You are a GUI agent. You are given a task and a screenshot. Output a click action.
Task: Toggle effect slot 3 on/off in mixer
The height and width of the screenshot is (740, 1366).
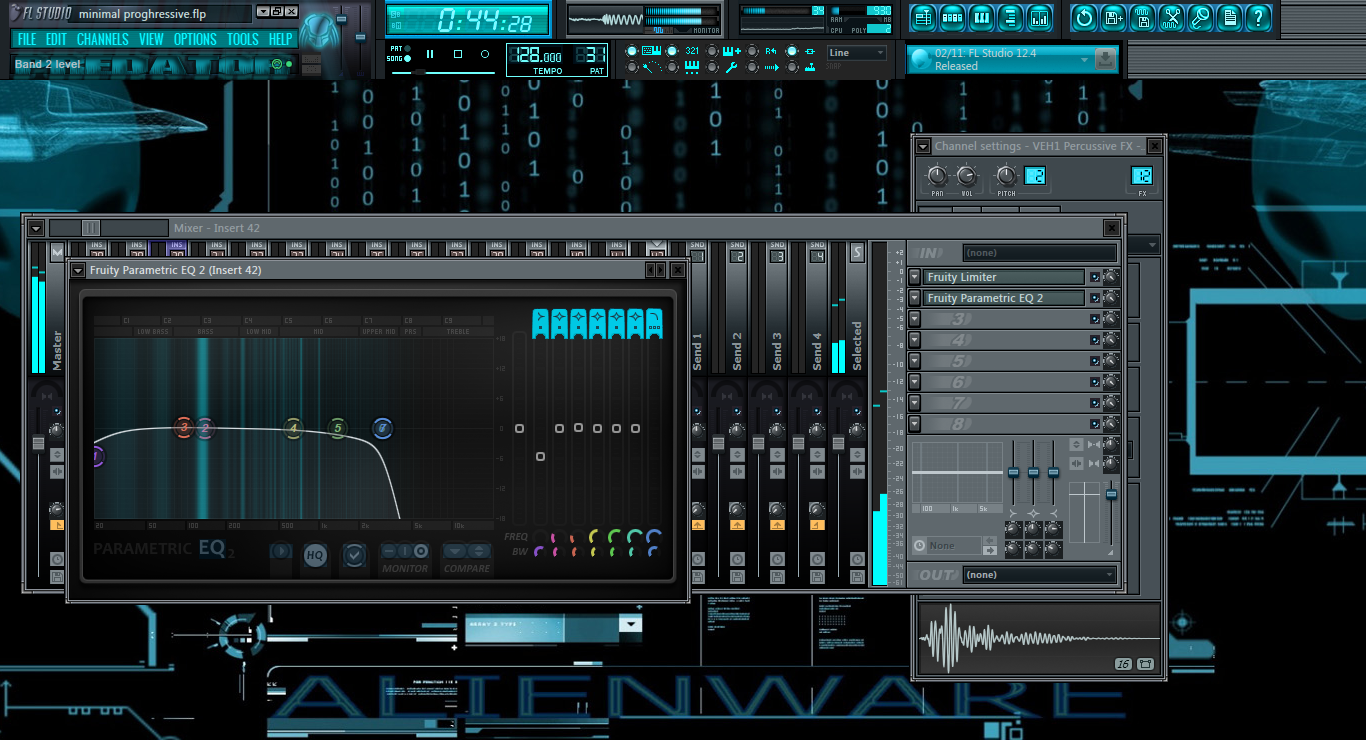click(x=1095, y=319)
